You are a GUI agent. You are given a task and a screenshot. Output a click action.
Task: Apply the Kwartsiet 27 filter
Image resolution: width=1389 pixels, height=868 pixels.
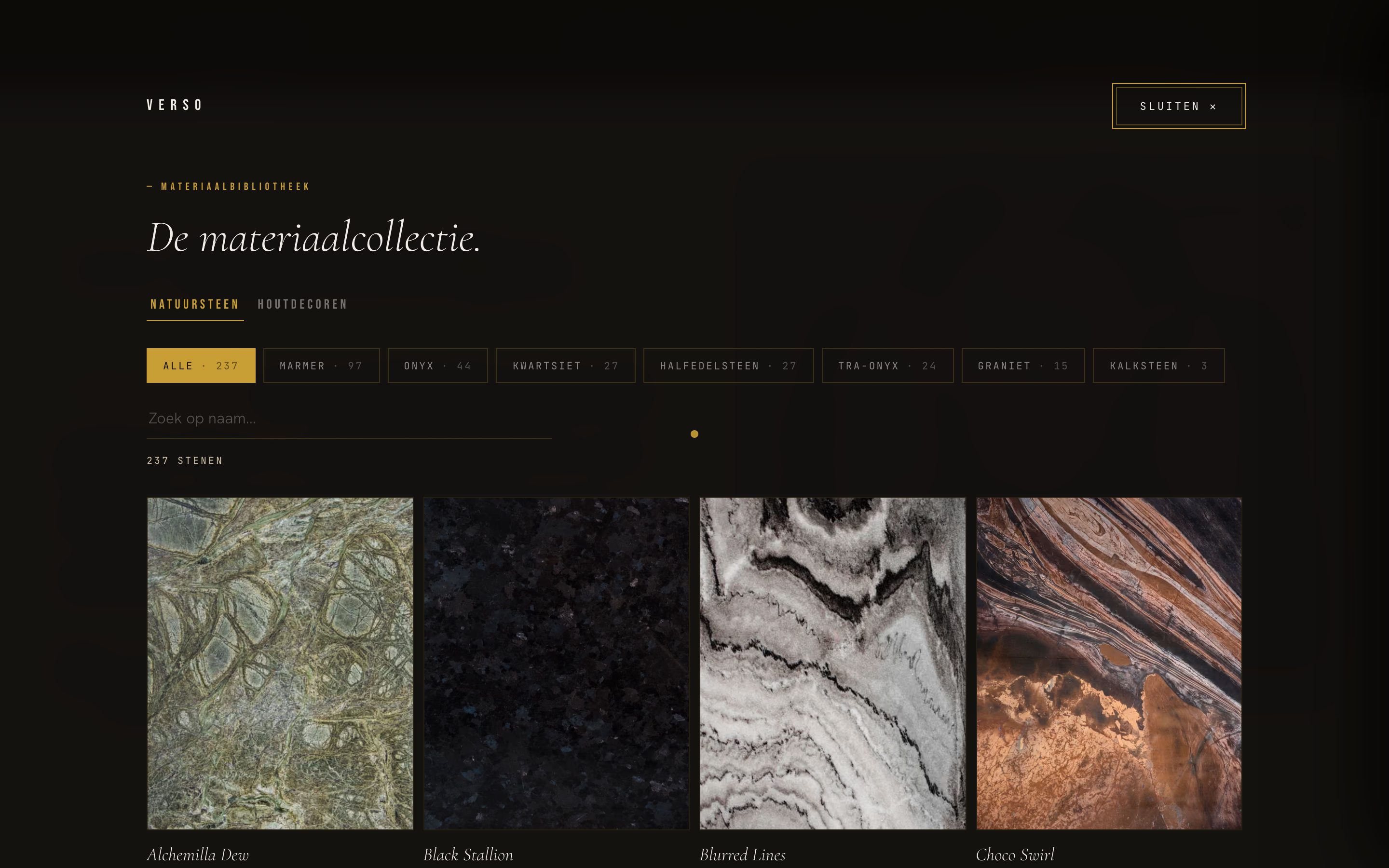(x=565, y=366)
